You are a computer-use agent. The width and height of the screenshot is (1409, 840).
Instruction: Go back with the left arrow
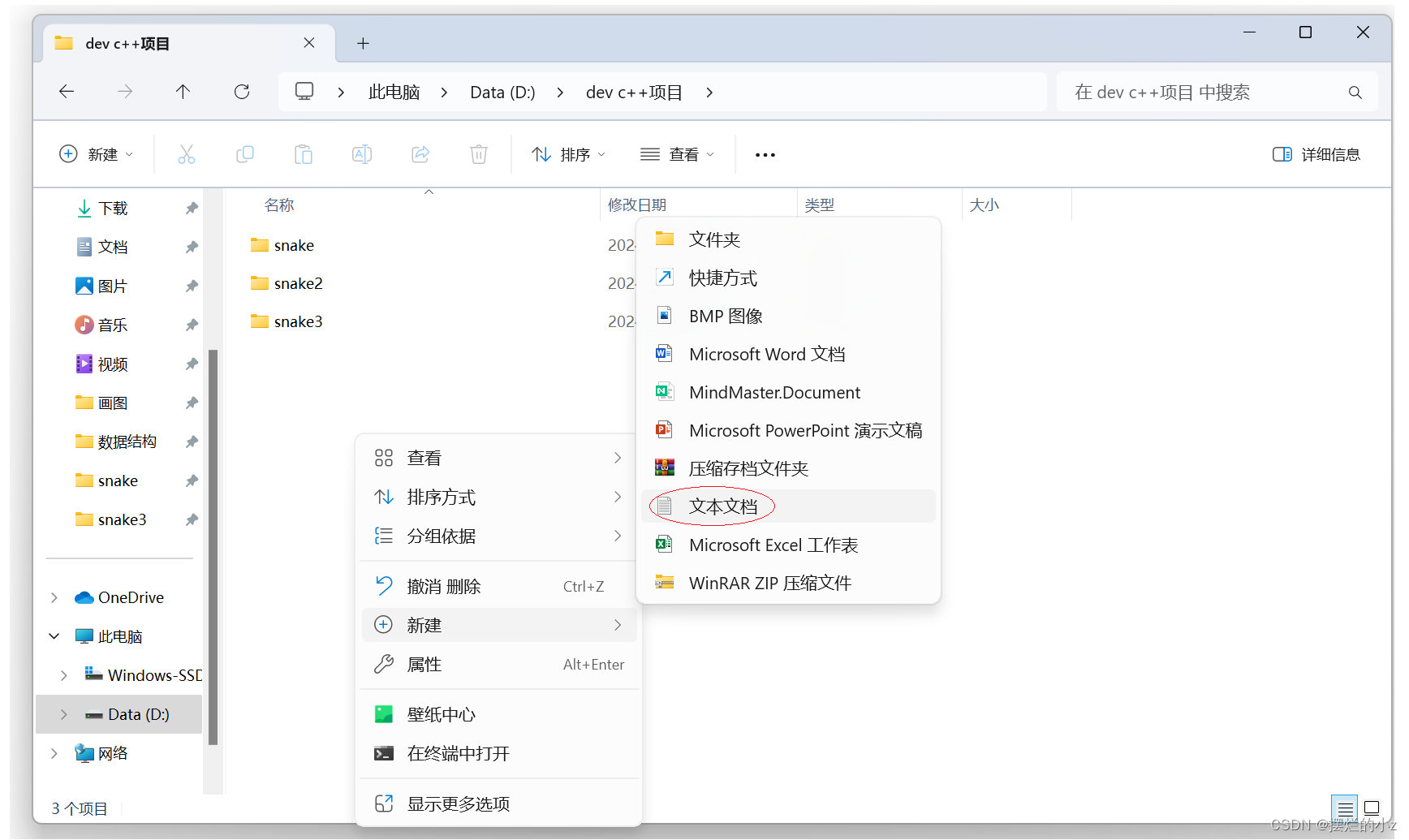(67, 92)
